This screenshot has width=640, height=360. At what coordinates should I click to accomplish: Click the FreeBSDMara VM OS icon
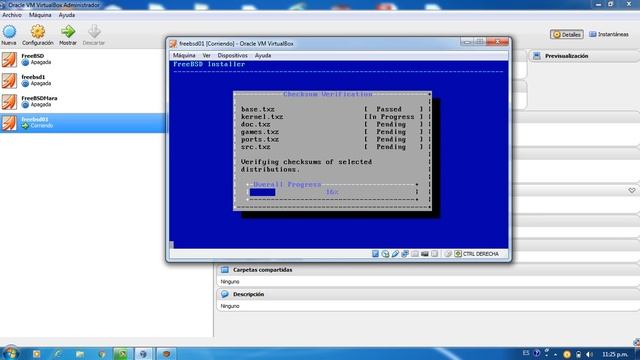pos(9,102)
